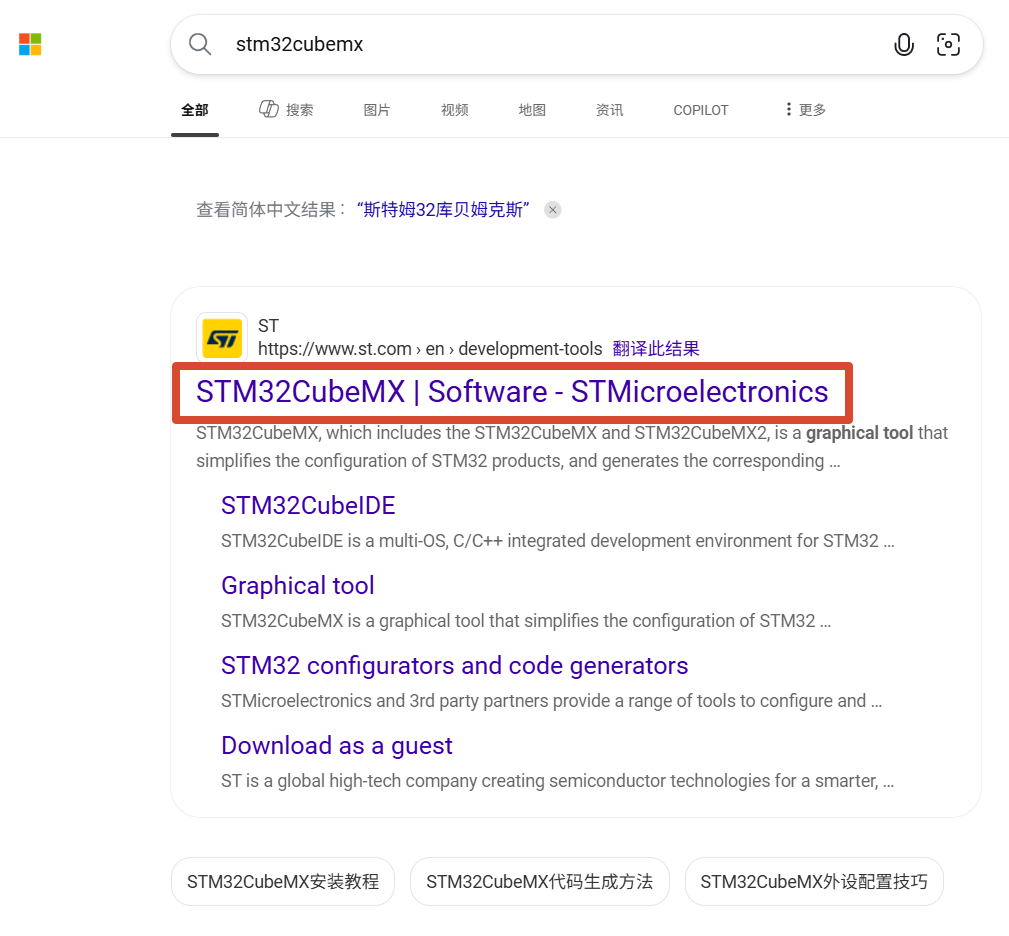
Task: Open “斯特姆32库贝姆克斯” suggested query
Action: pos(443,210)
